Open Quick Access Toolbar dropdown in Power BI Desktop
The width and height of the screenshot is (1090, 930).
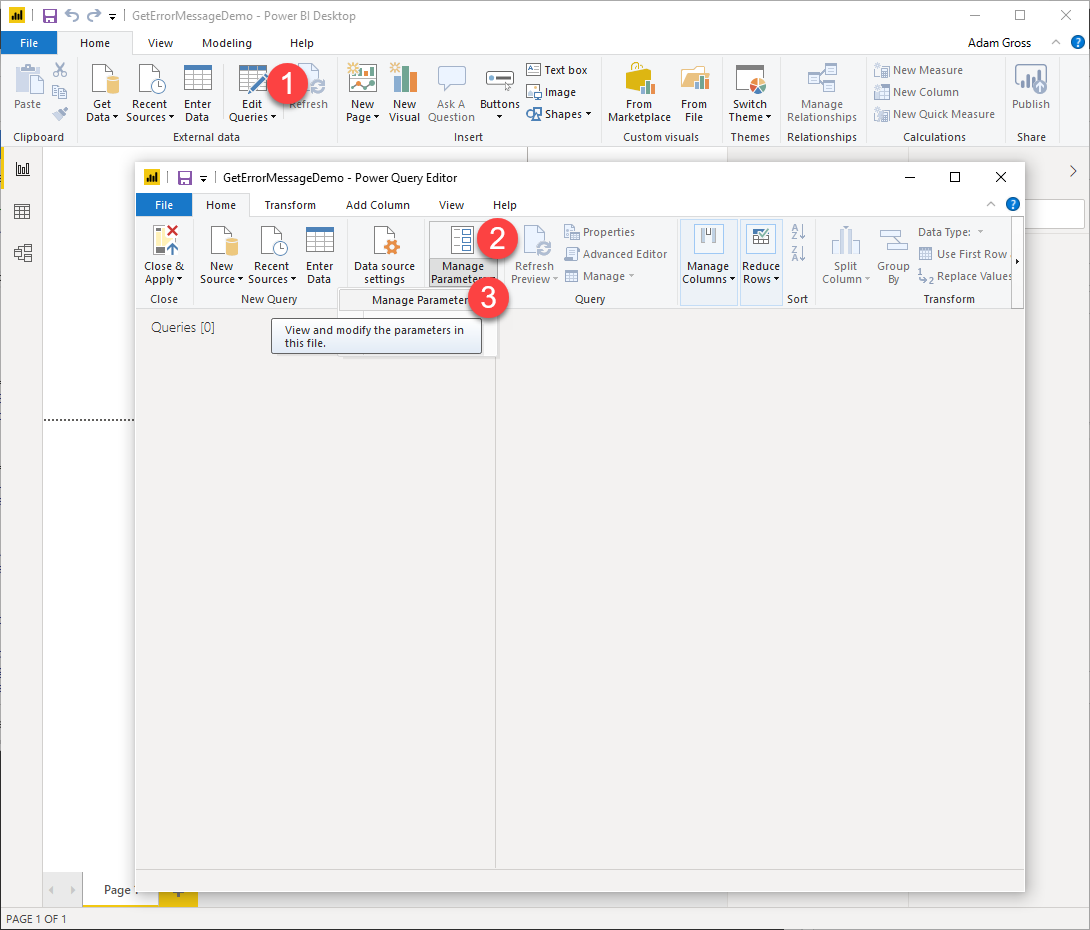pos(112,17)
